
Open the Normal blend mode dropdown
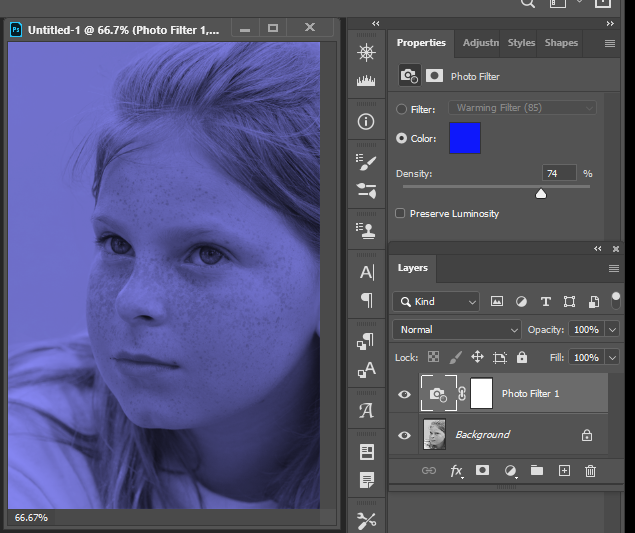pos(456,330)
